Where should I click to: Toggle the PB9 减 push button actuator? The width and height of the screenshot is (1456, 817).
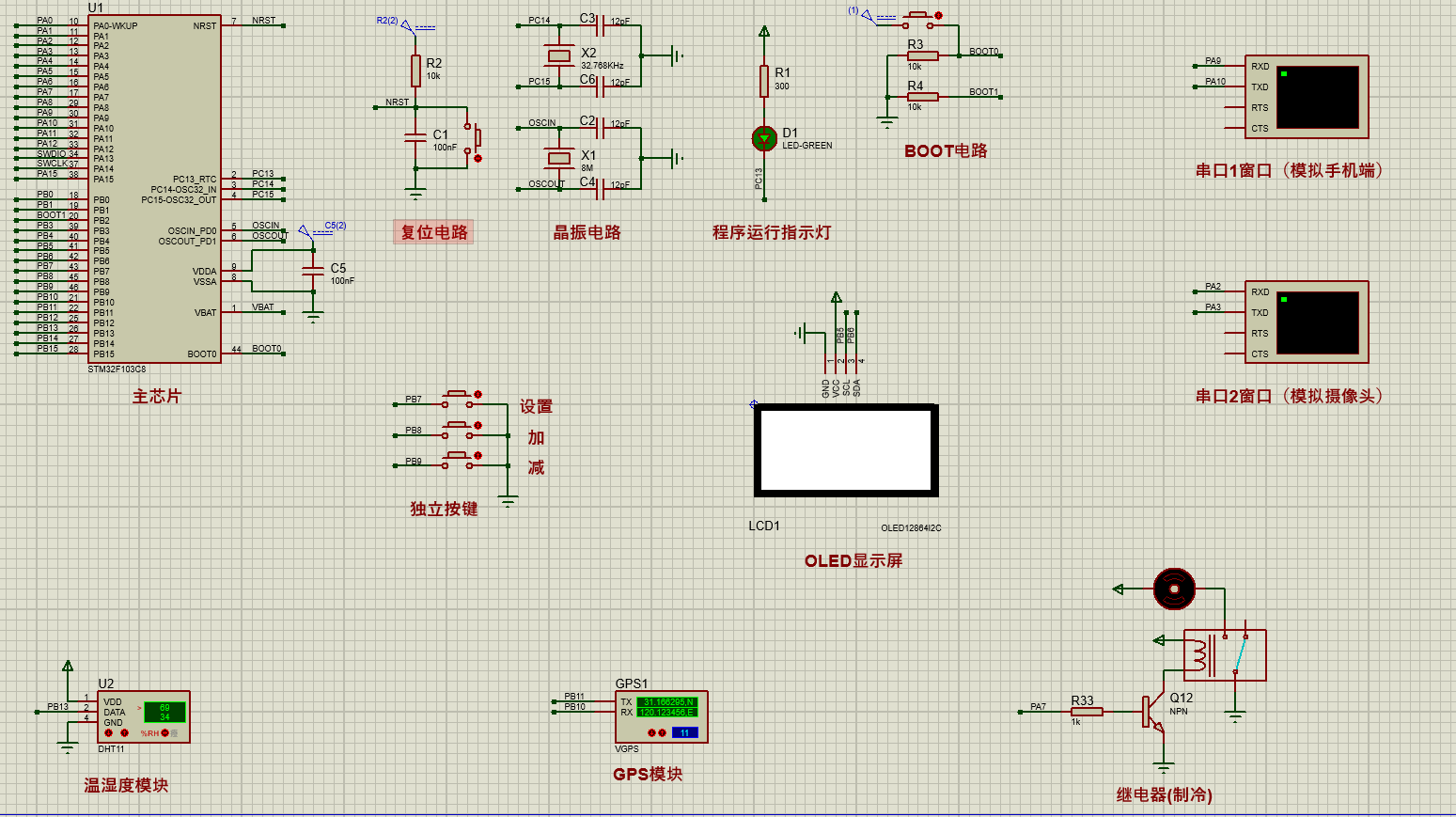478,456
